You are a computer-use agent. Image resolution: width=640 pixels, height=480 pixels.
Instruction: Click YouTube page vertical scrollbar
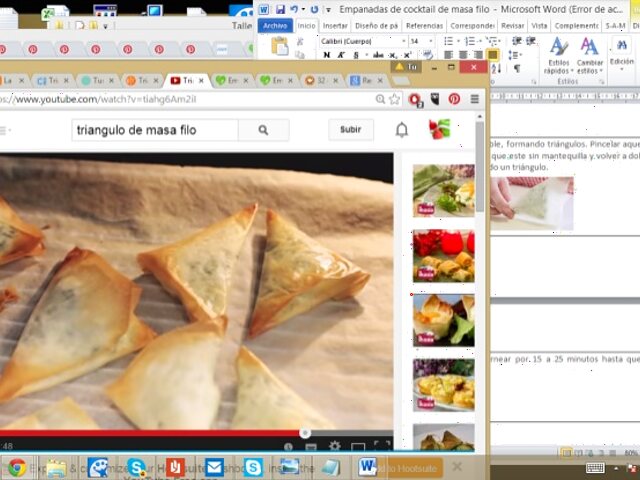(x=480, y=165)
